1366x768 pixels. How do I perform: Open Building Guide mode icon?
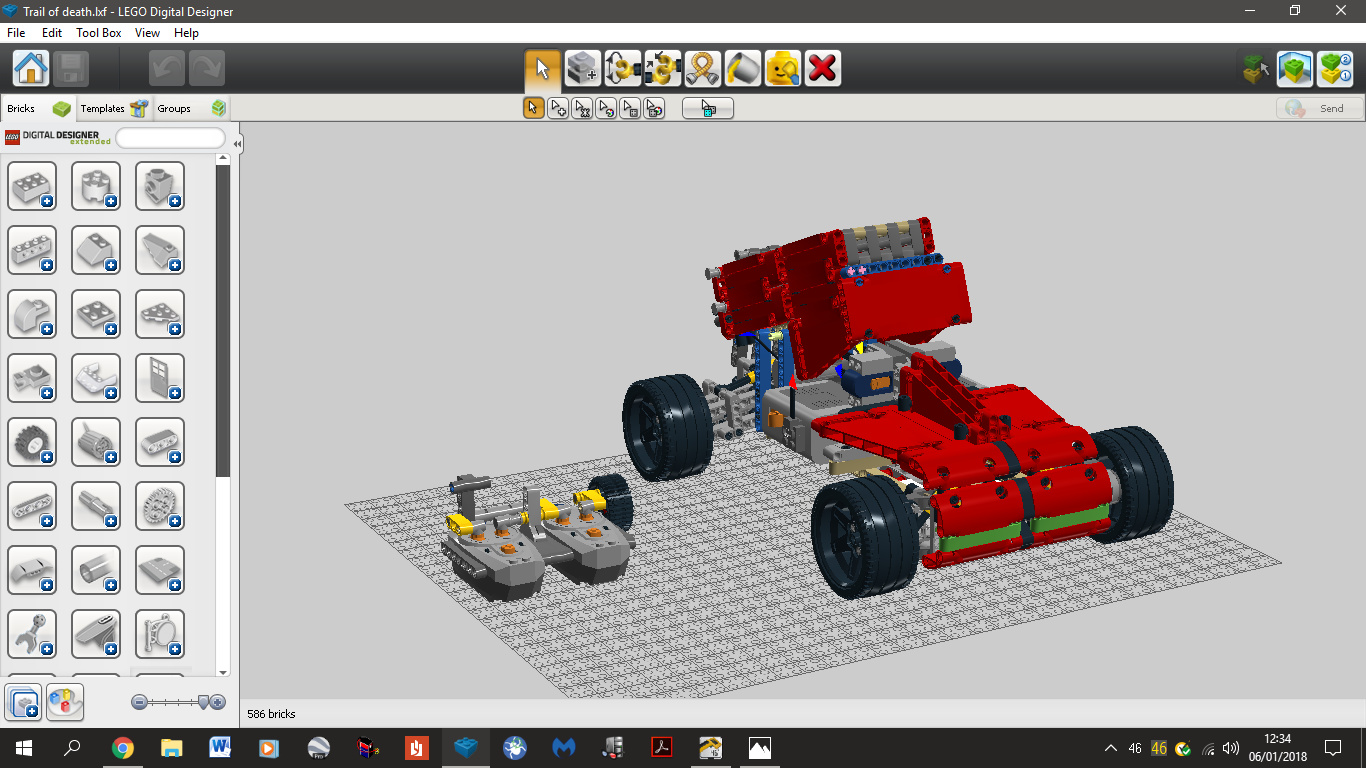tap(1335, 68)
